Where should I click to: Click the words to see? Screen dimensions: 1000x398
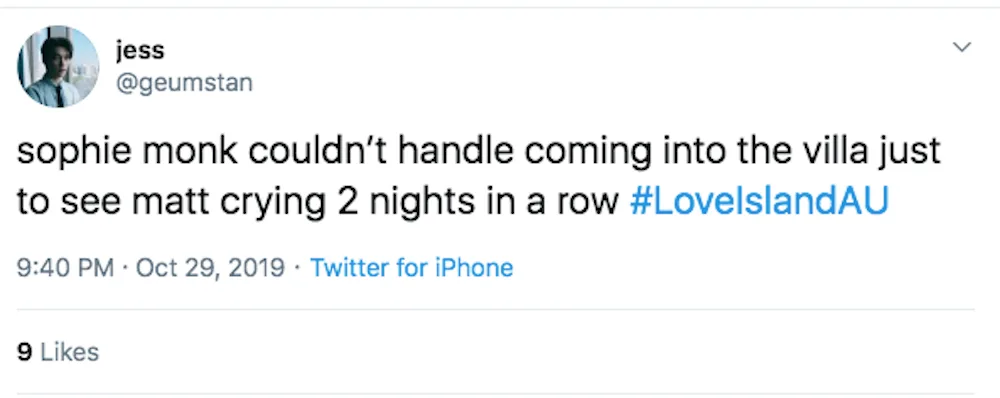point(70,202)
